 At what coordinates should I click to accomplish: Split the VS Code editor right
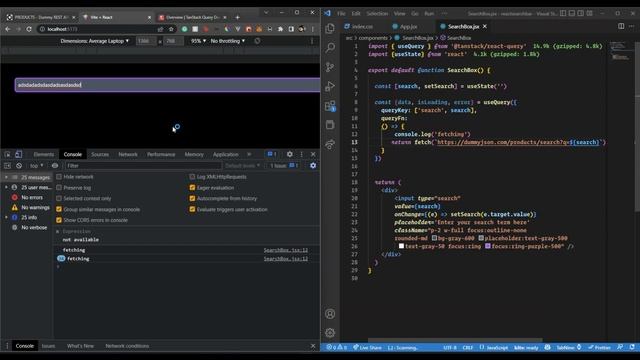coord(621,26)
